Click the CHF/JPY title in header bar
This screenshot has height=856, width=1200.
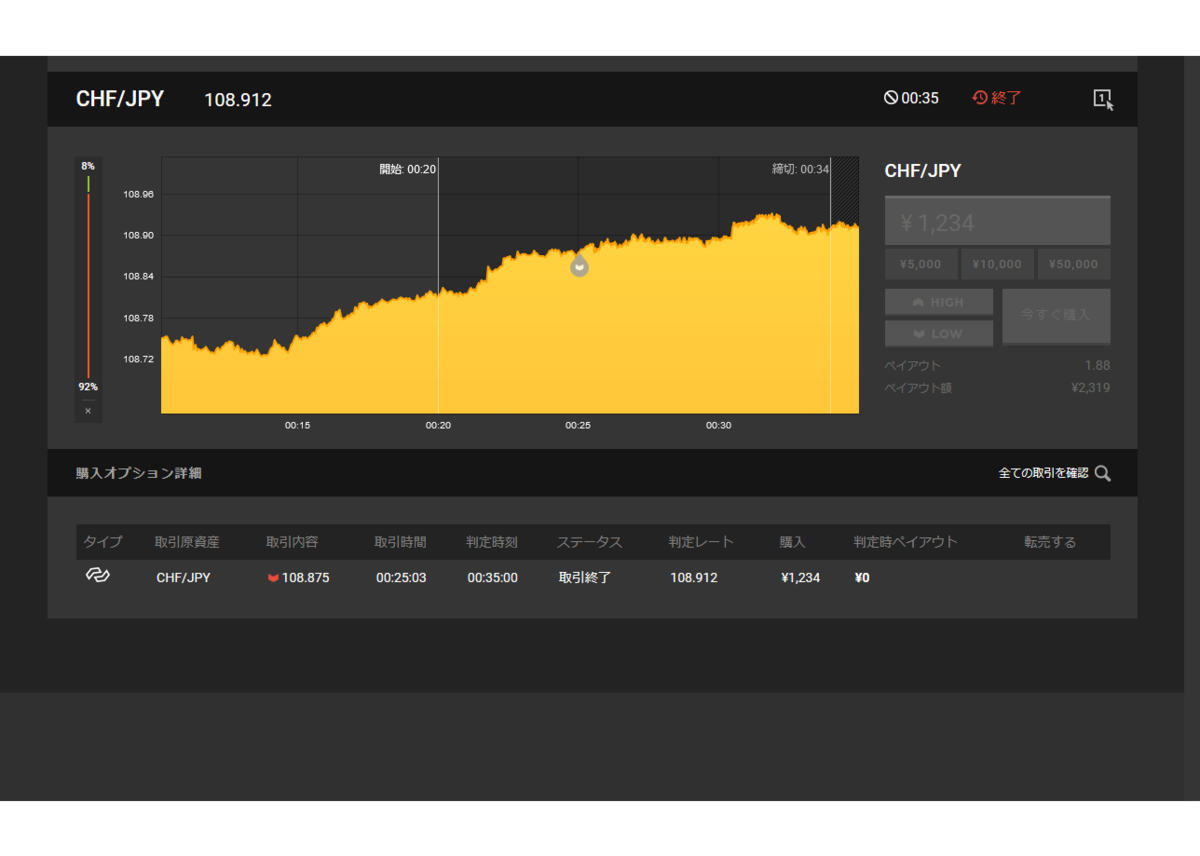point(120,99)
